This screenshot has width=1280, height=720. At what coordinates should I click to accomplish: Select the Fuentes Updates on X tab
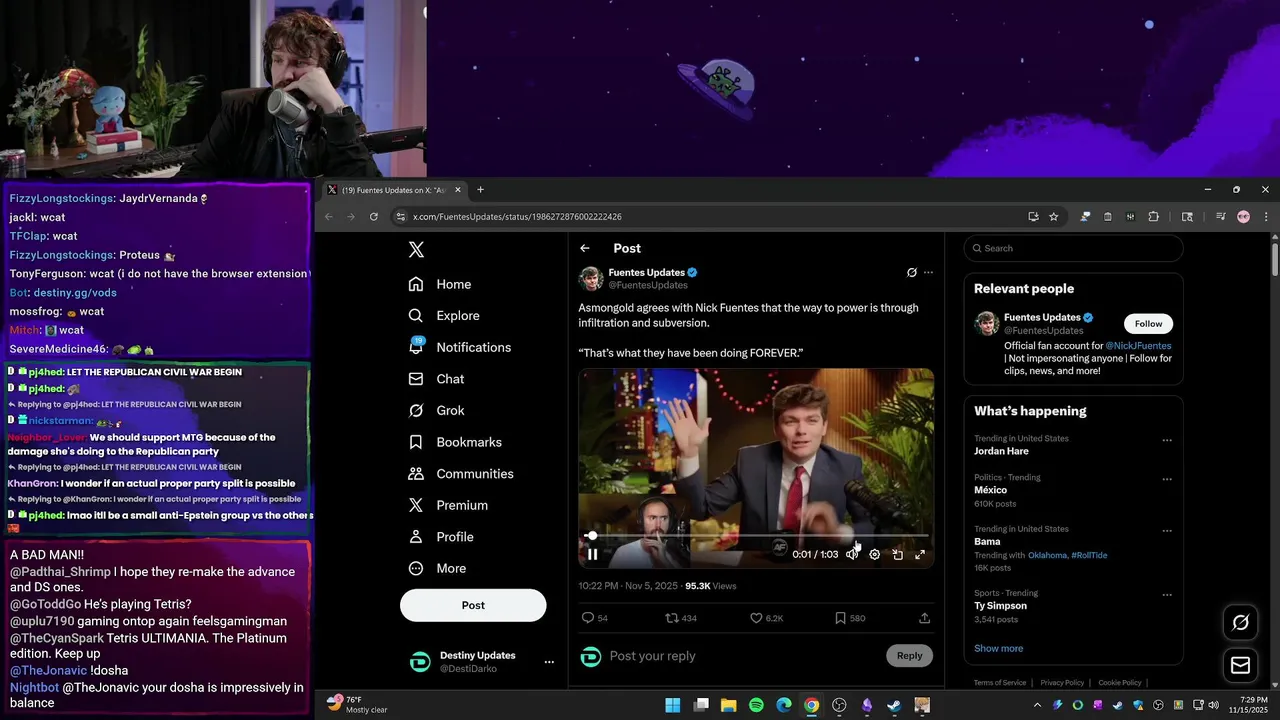[x=394, y=190]
